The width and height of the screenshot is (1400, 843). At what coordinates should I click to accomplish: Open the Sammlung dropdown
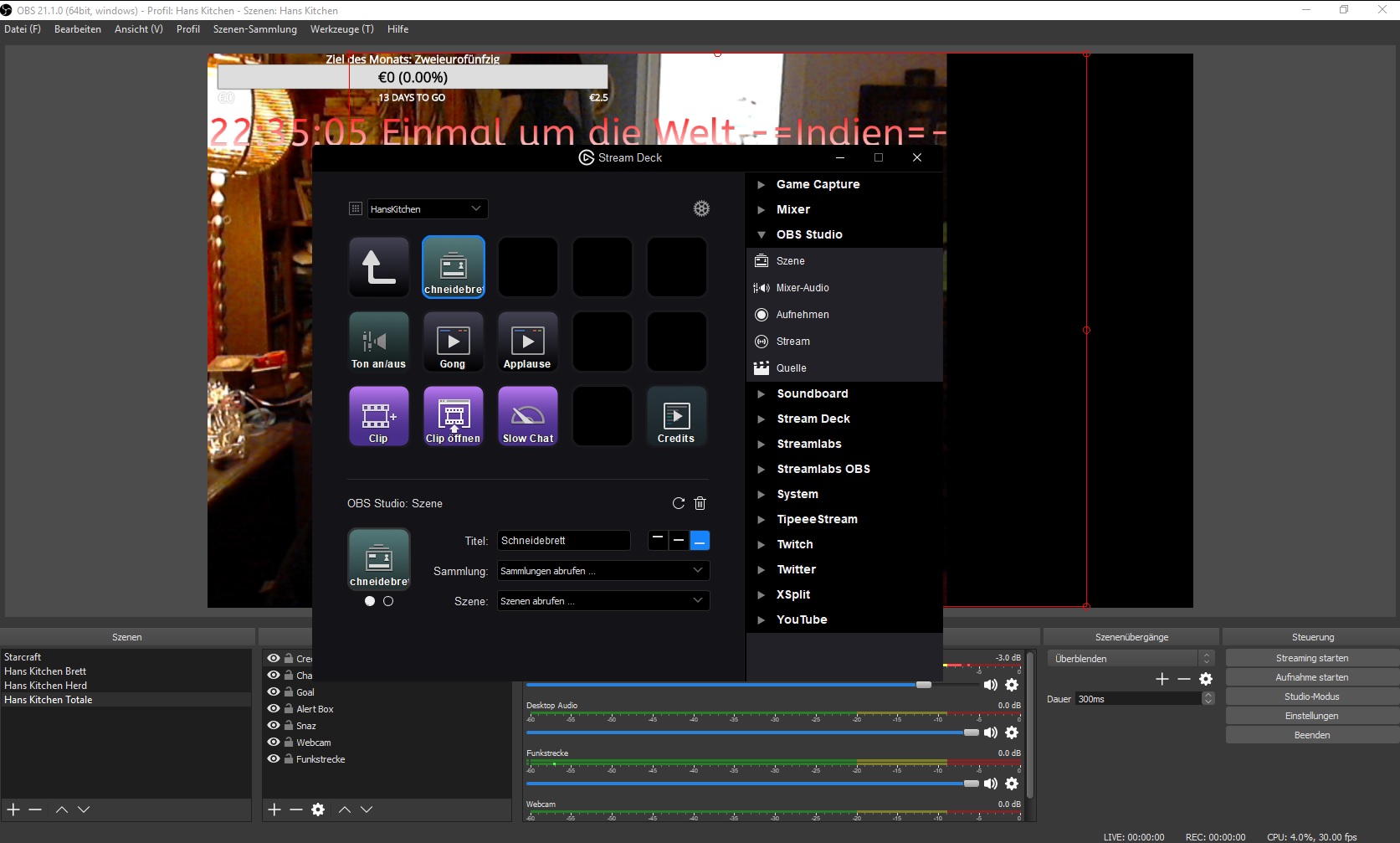603,571
